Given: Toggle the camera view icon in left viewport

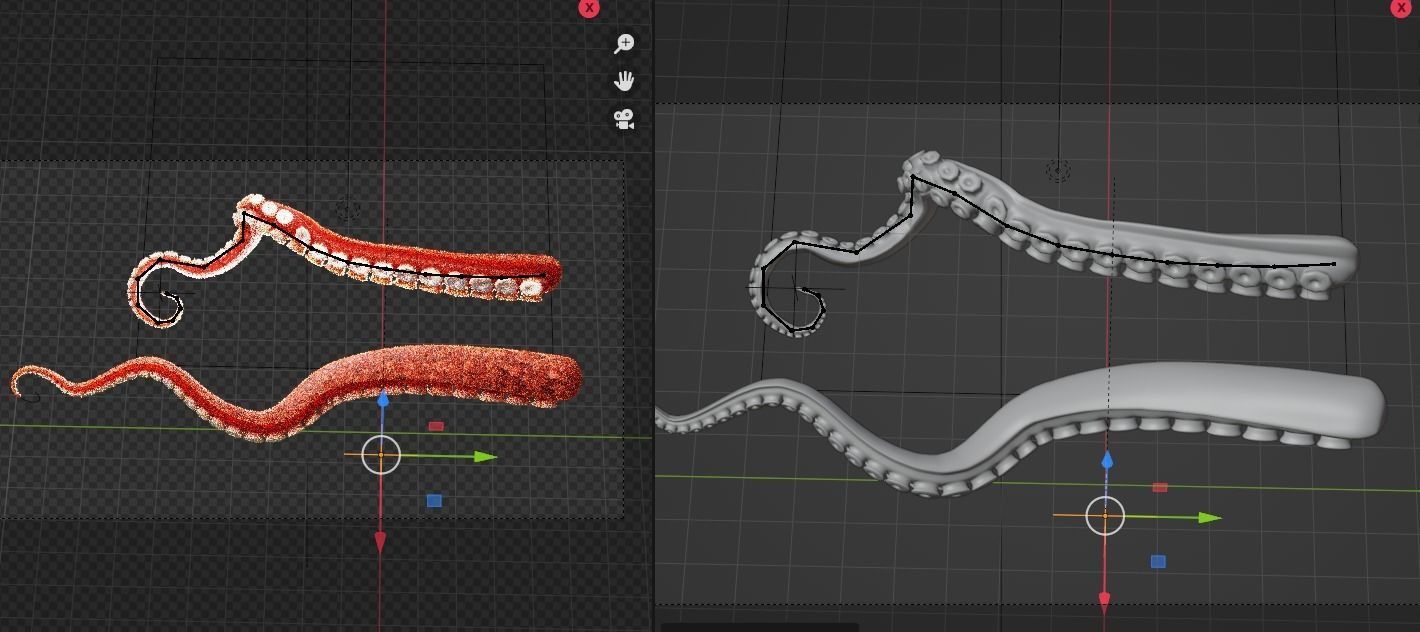Looking at the screenshot, I should (x=625, y=119).
